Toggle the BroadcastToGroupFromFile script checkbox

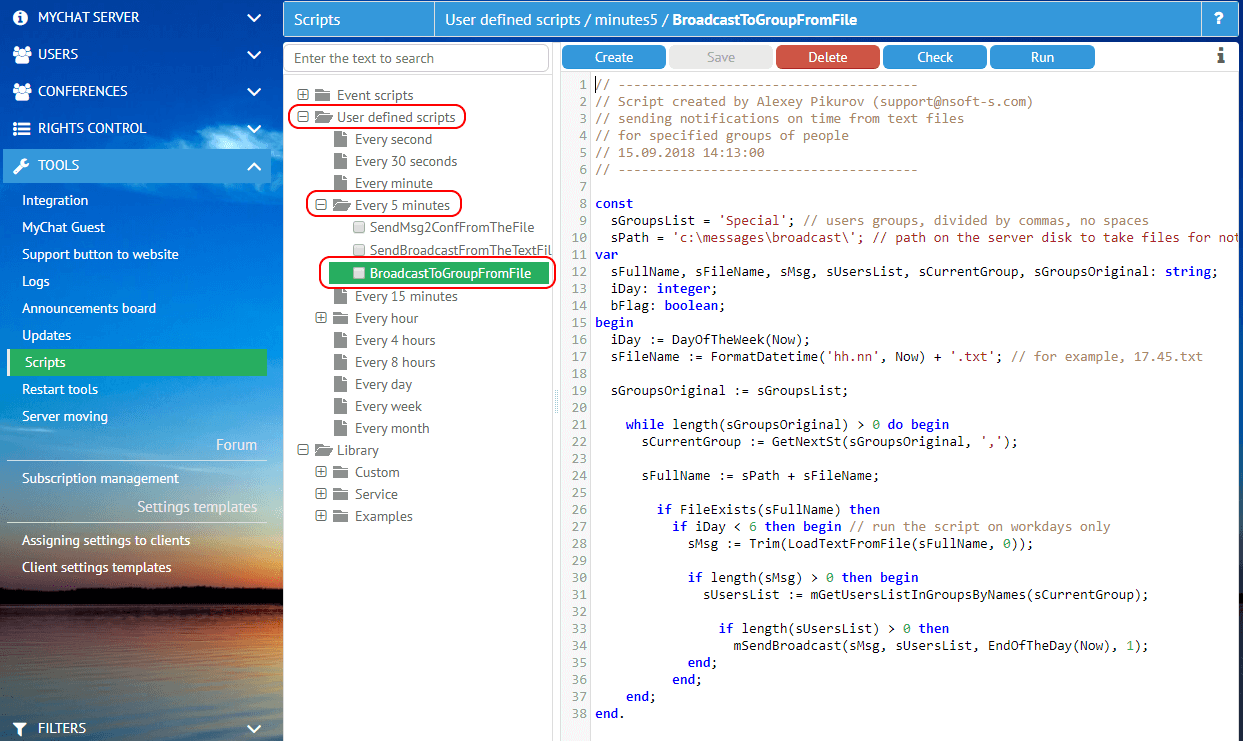click(359, 273)
